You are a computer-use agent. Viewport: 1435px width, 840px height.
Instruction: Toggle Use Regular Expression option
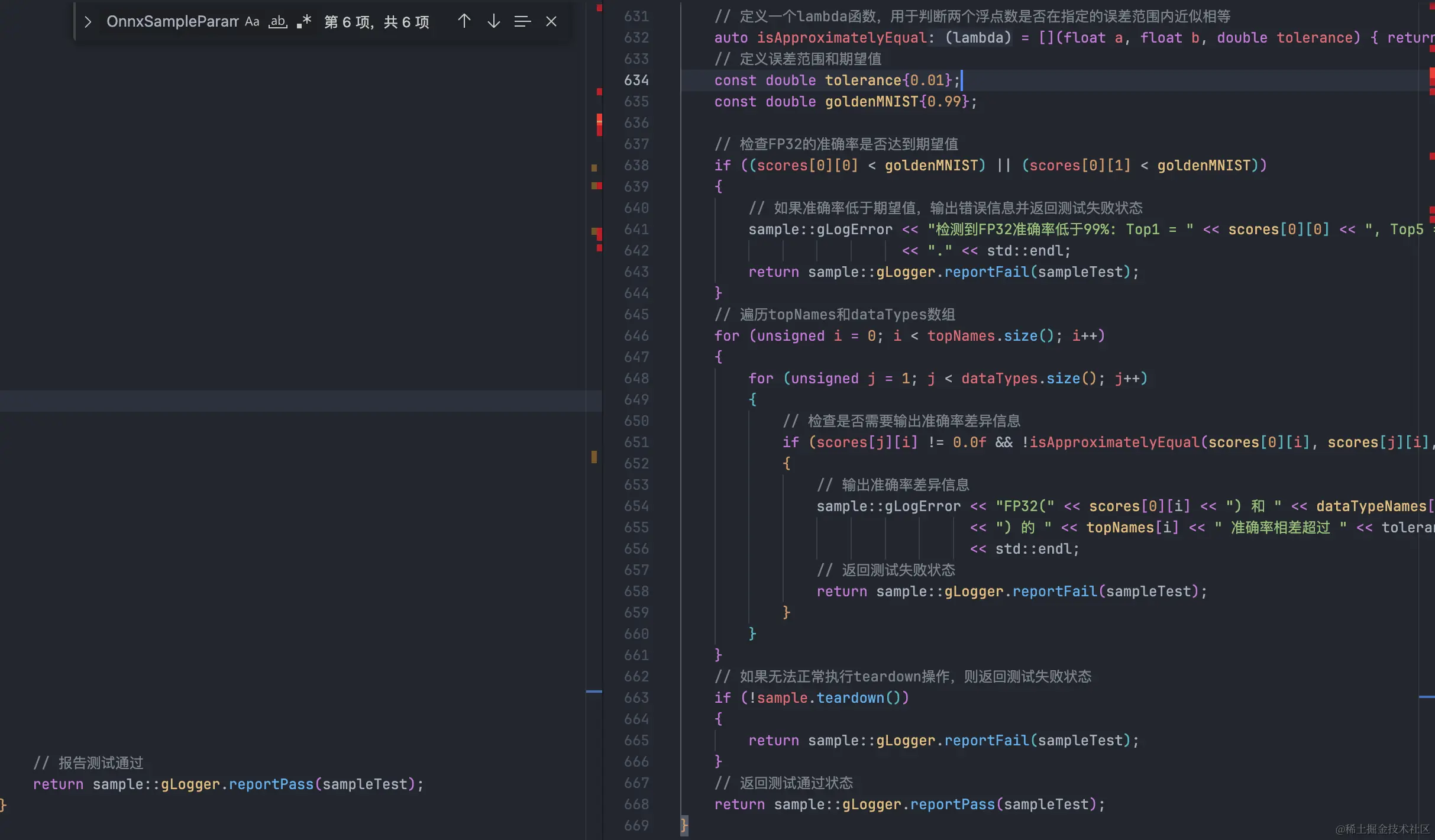[304, 22]
